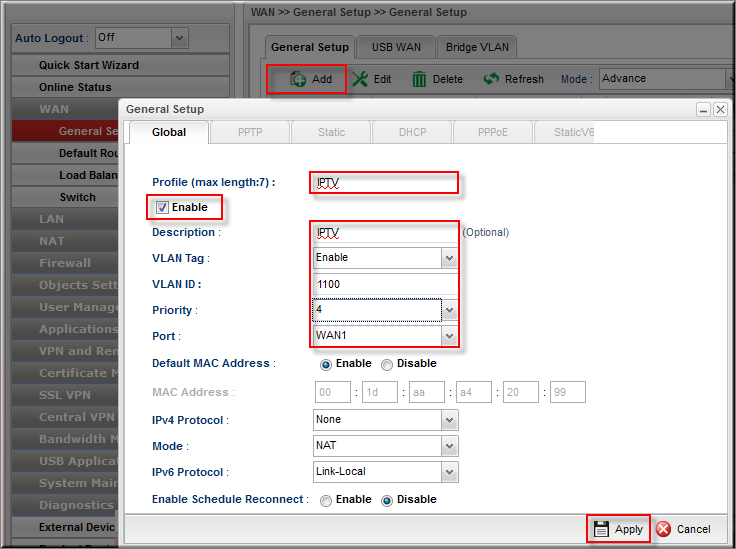This screenshot has width=736, height=549.
Task: Open the Auto Logout dropdown
Action: (x=179, y=38)
